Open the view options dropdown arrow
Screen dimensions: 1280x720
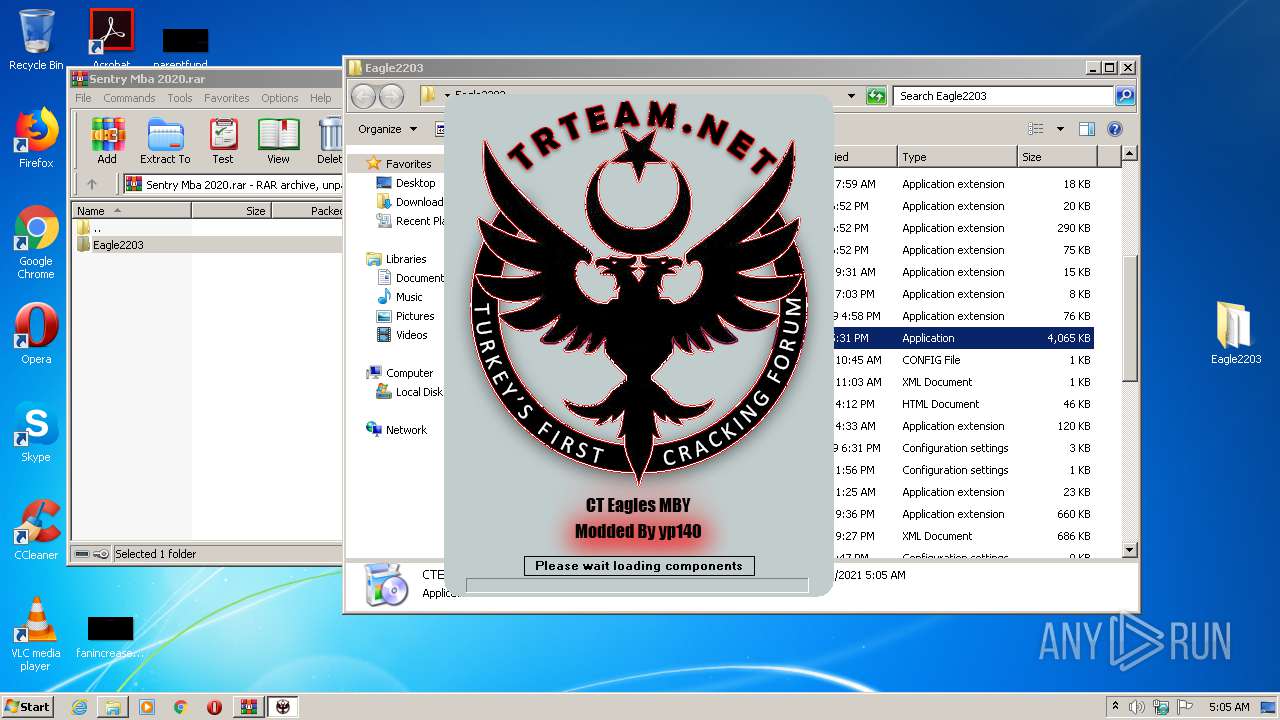coord(1060,129)
